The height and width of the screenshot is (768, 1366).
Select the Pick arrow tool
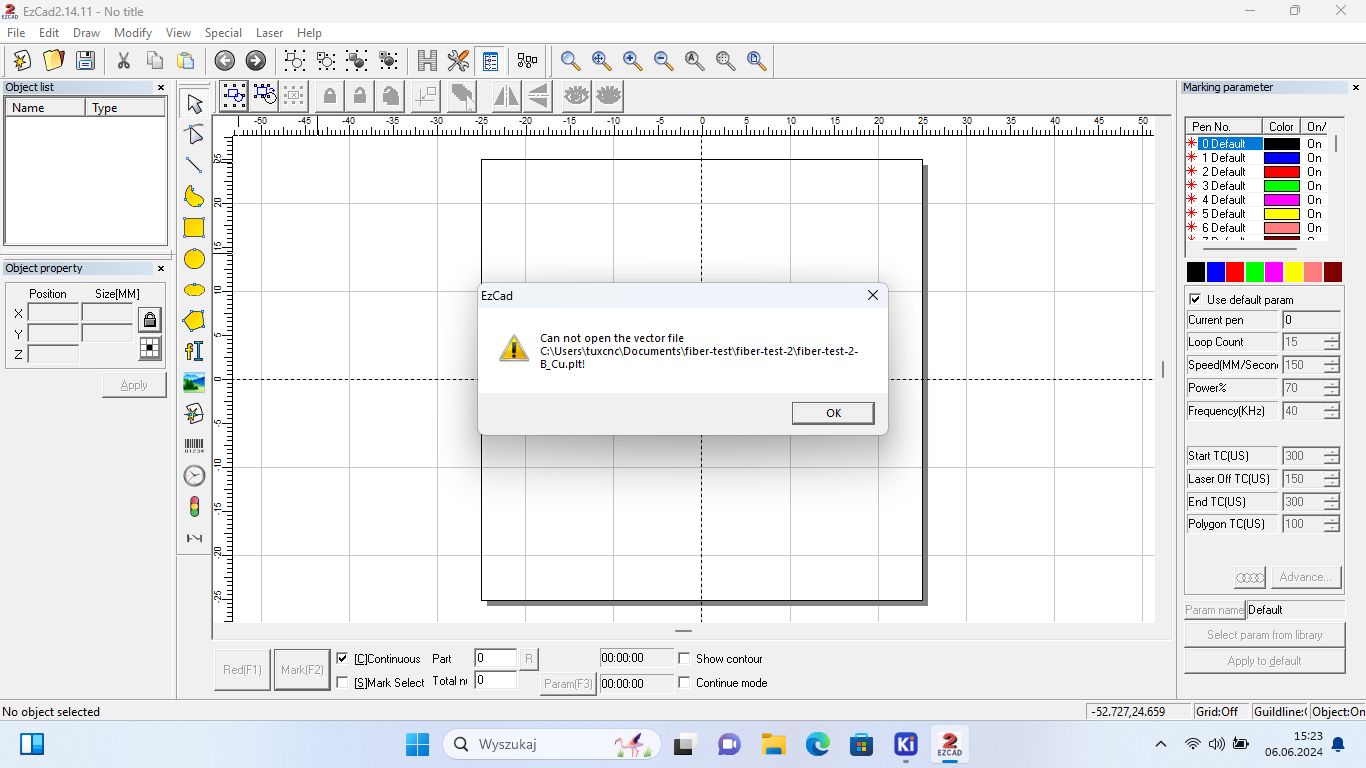[194, 103]
